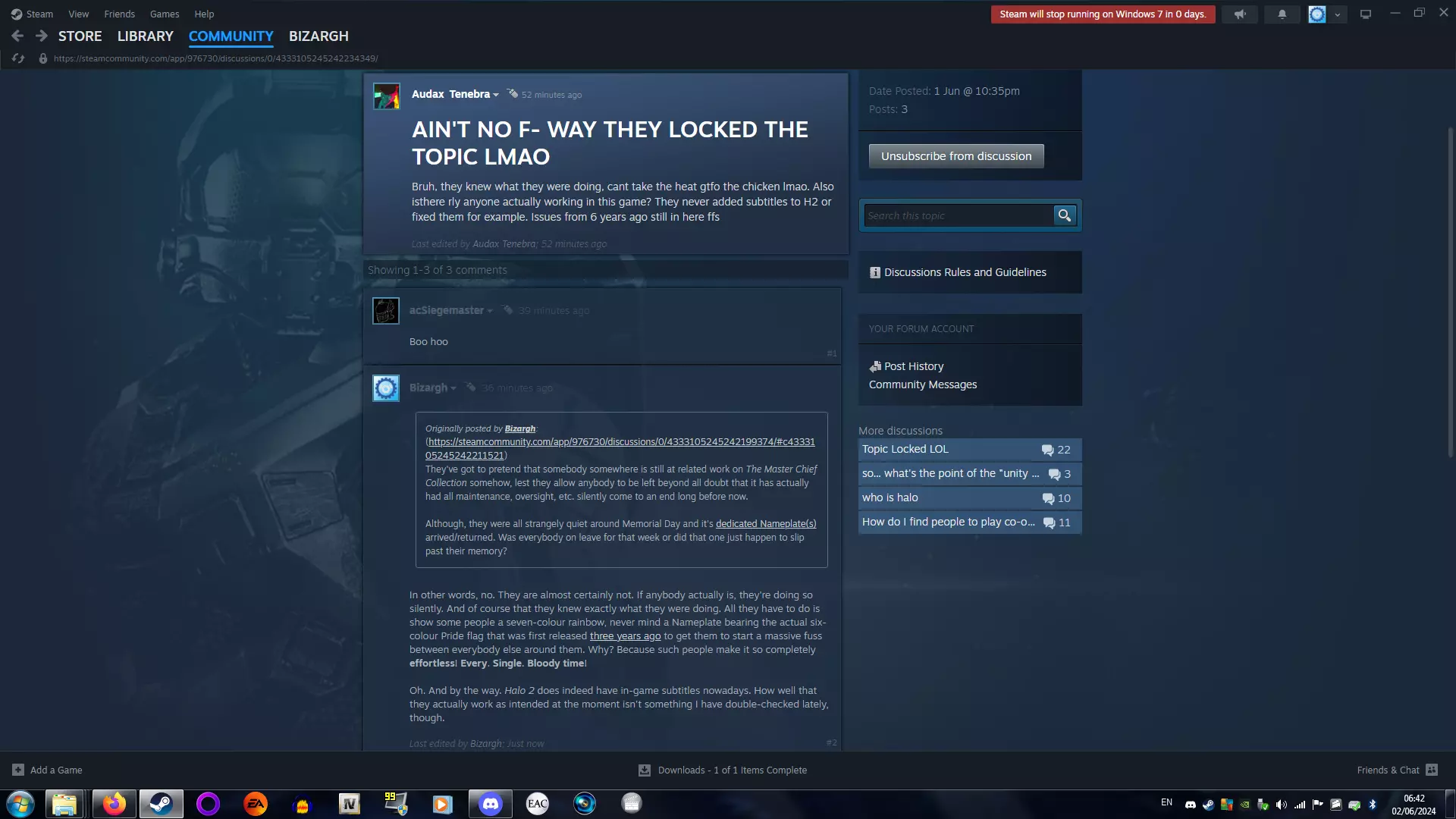Open the account dropdown beside avatar

pos(1338,14)
